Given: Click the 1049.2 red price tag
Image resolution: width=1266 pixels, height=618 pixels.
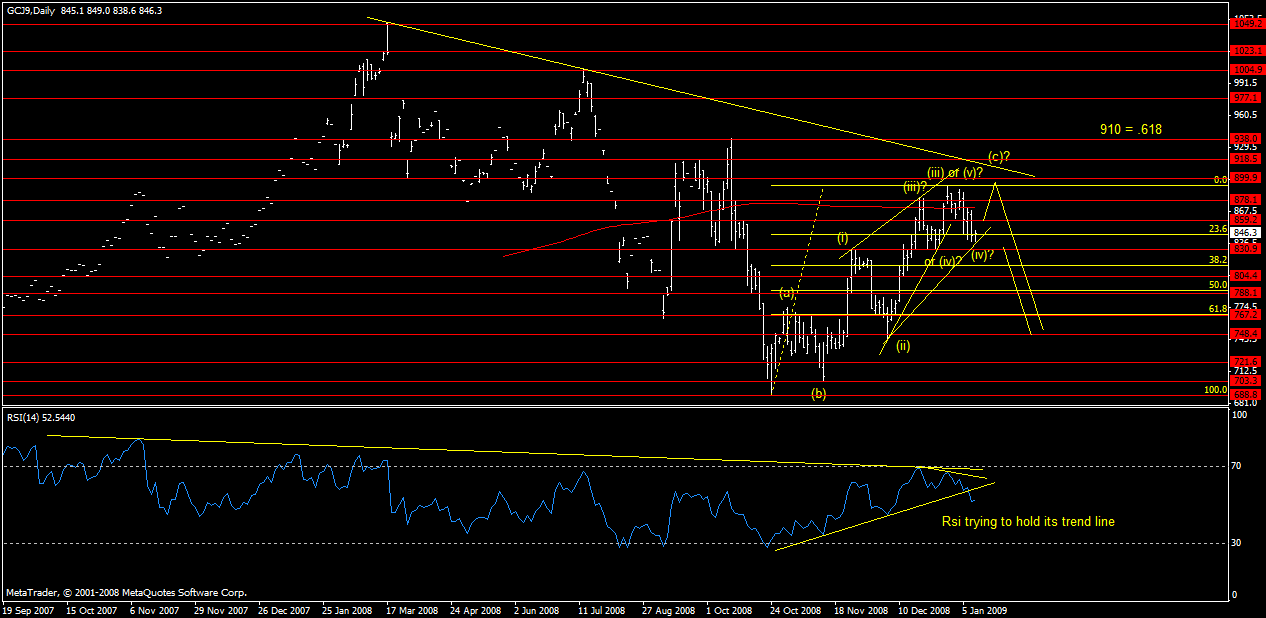Looking at the screenshot, I should click(1246, 24).
